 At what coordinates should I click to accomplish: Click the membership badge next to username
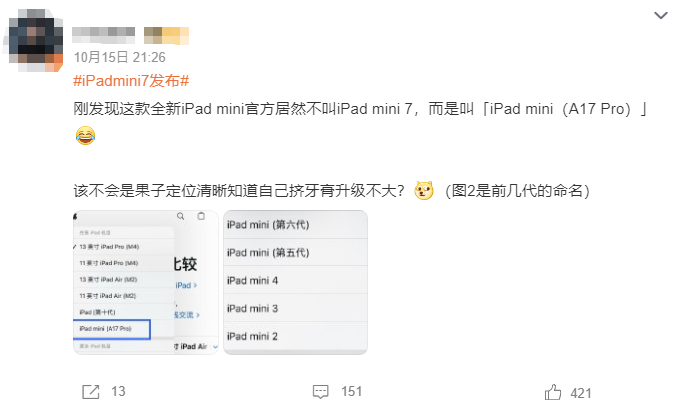(166, 36)
